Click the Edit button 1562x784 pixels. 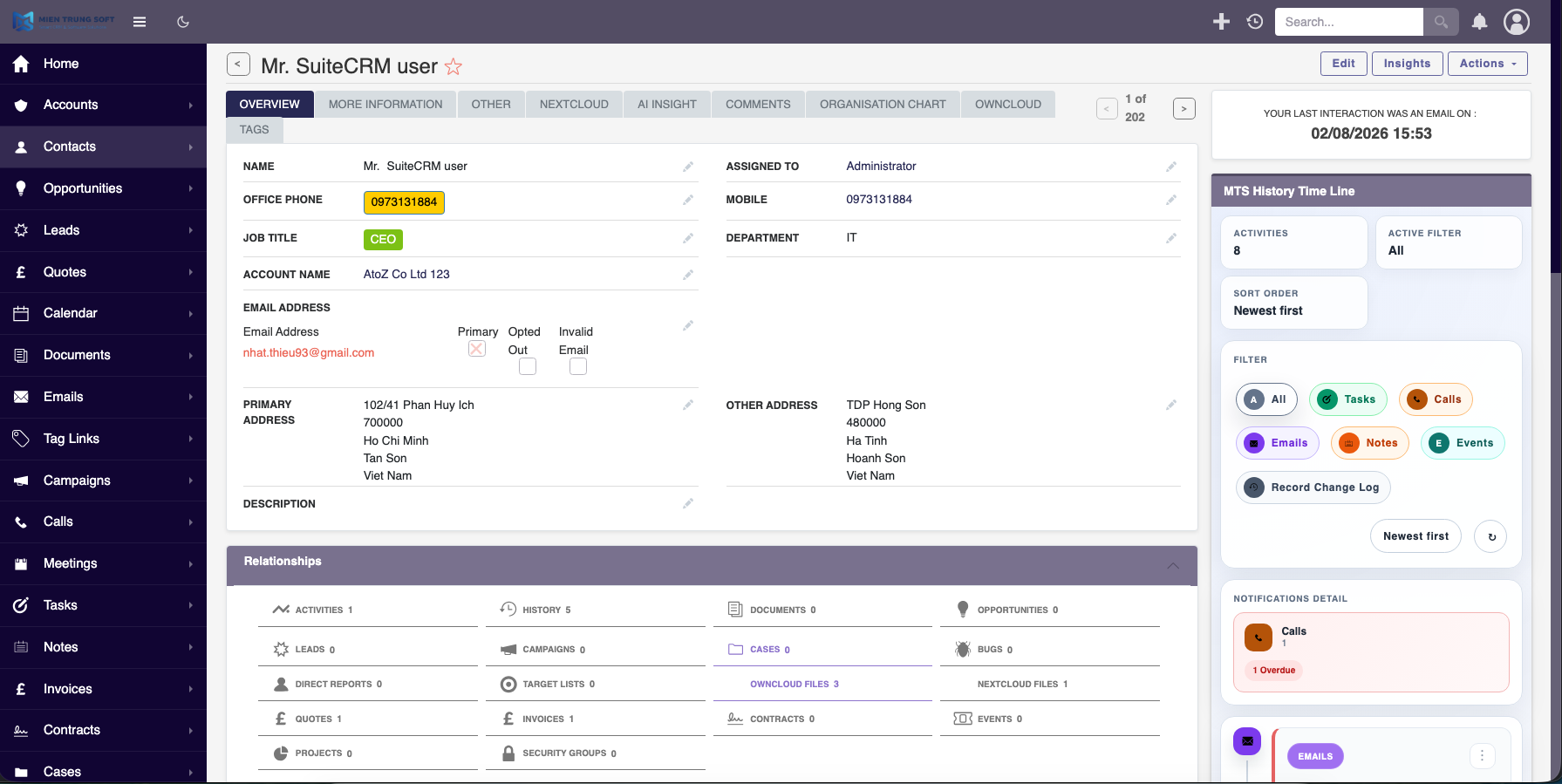1343,64
